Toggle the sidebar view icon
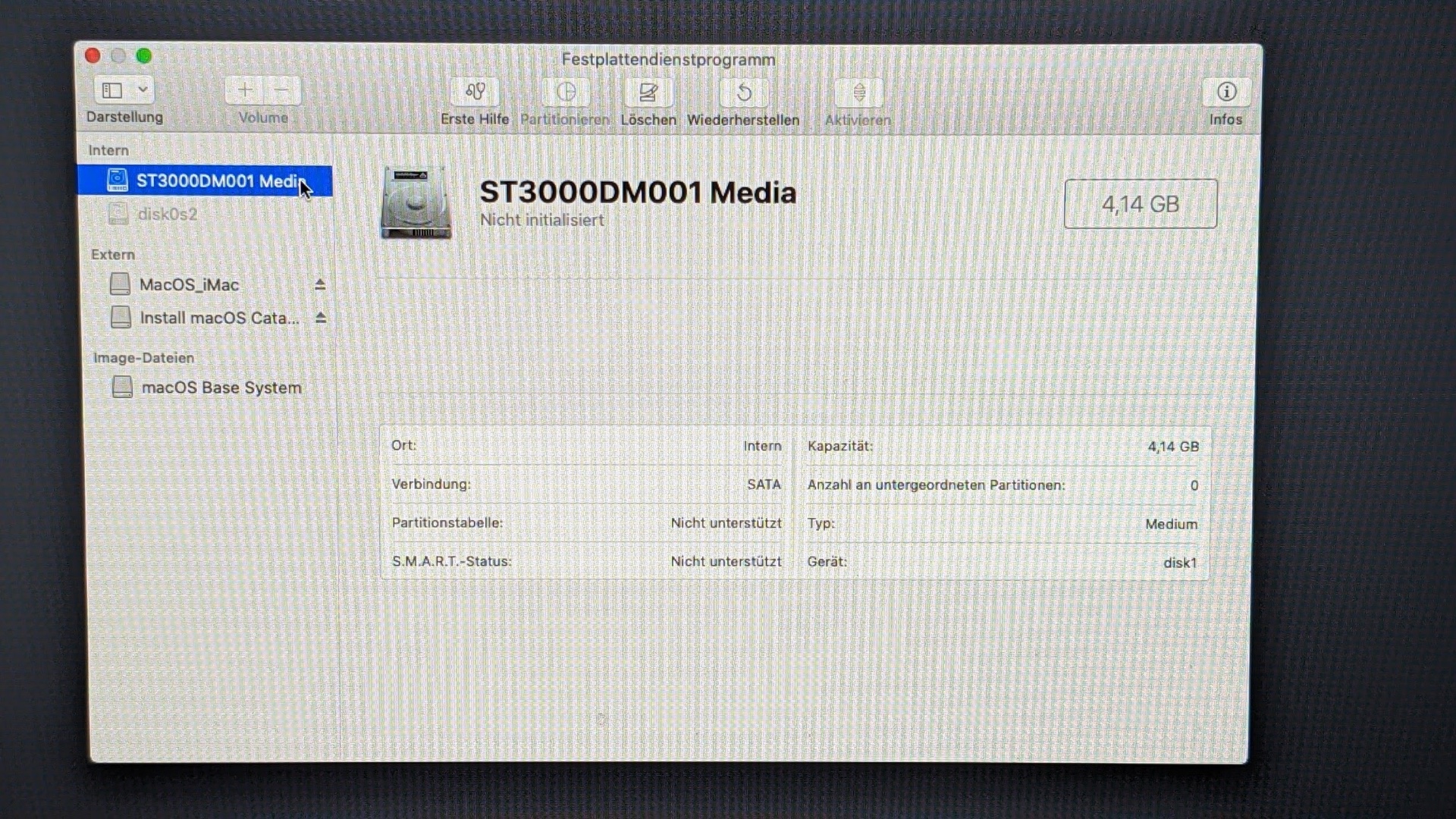Screen dimensions: 1456x819 click(x=112, y=90)
